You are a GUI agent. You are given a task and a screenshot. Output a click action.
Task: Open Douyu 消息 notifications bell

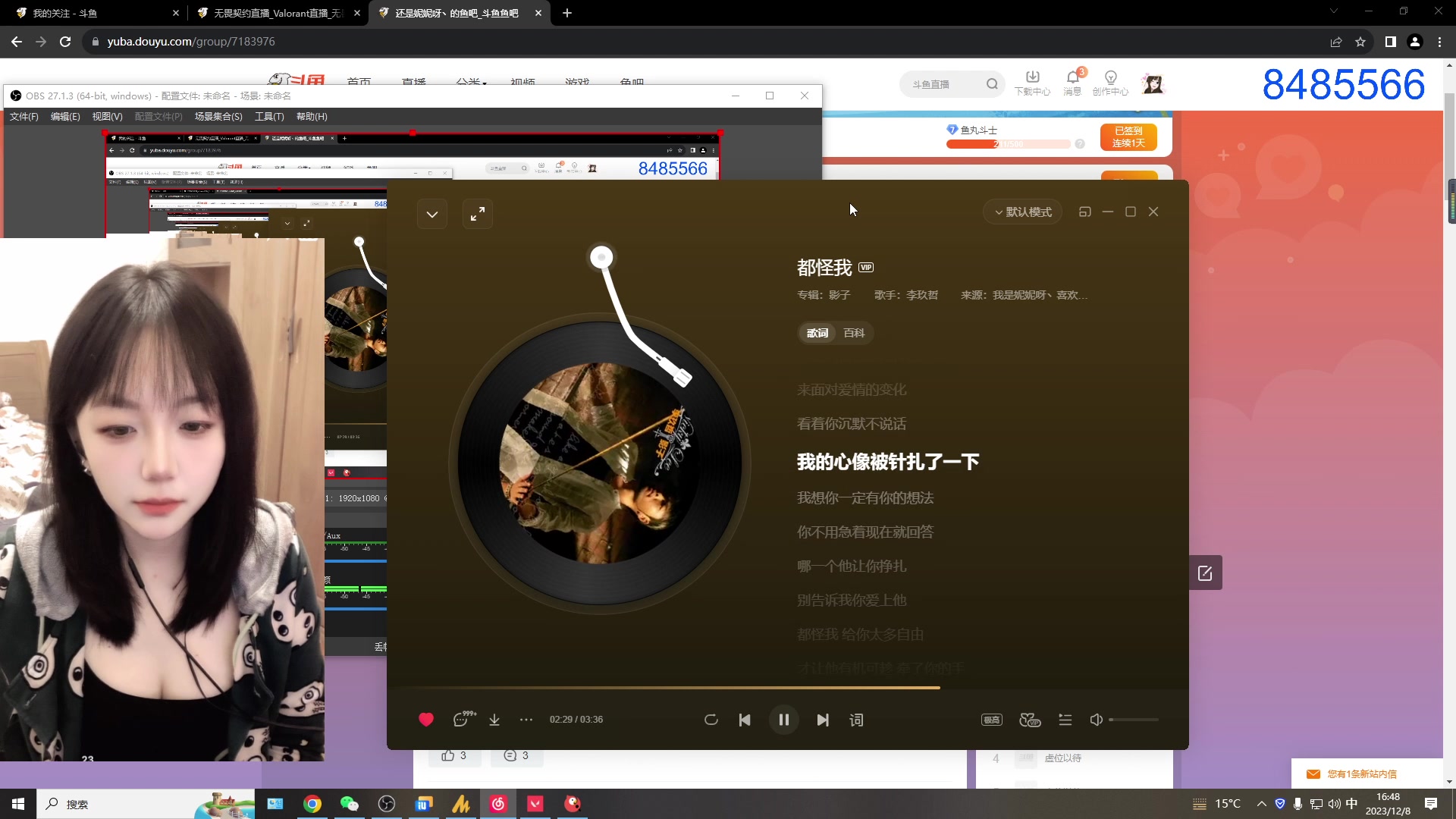click(x=1072, y=83)
